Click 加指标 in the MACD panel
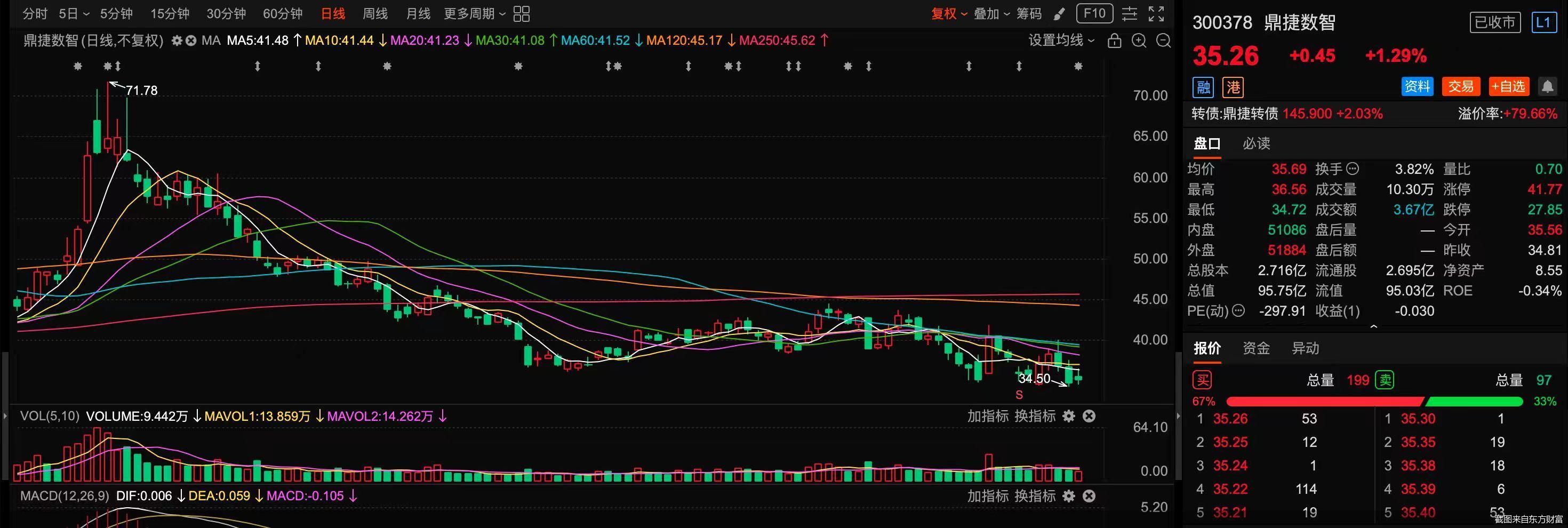This screenshot has width=1568, height=528. pyautogui.click(x=987, y=495)
